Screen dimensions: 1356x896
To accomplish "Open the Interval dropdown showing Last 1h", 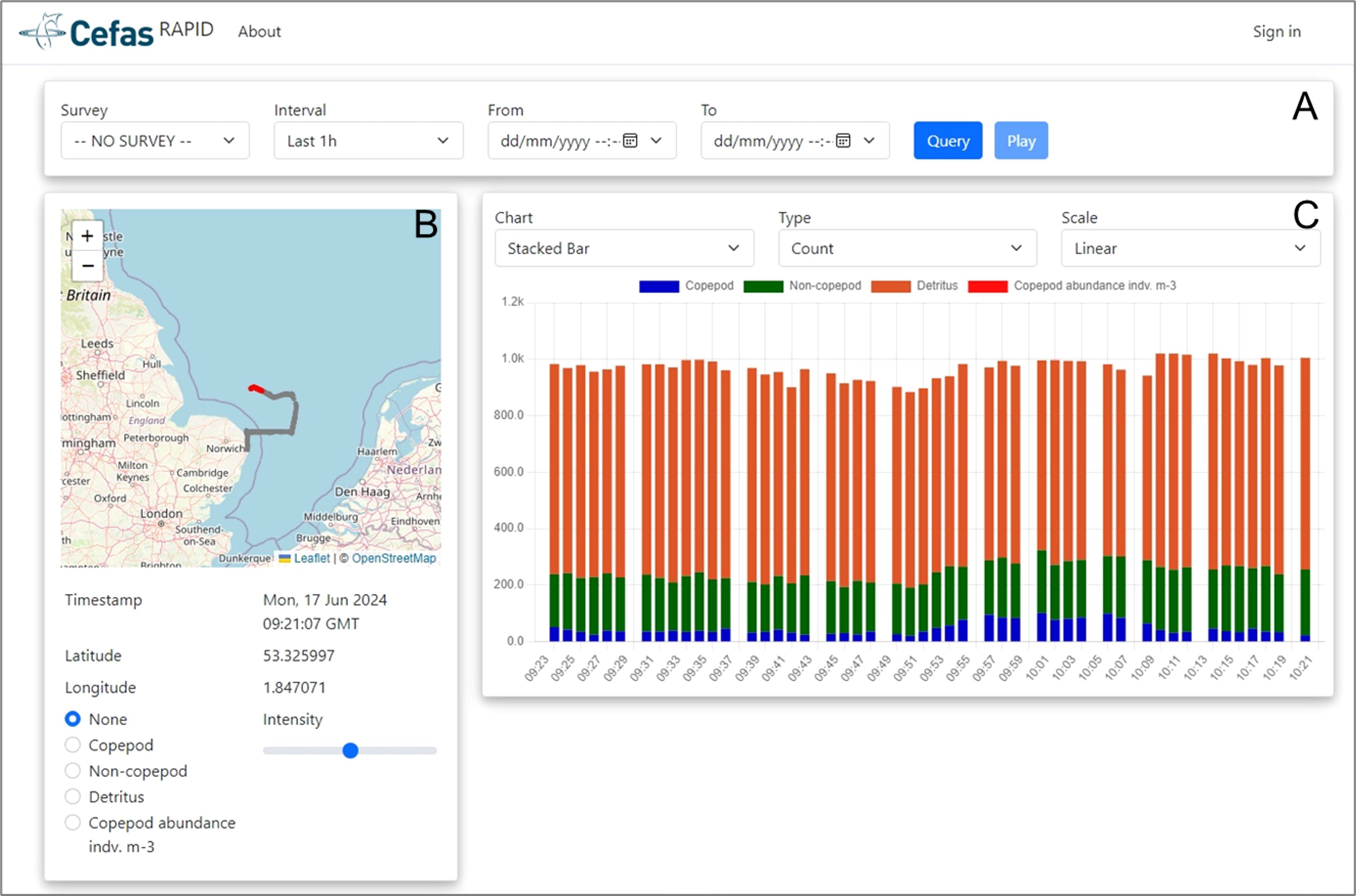I will click(x=368, y=140).
